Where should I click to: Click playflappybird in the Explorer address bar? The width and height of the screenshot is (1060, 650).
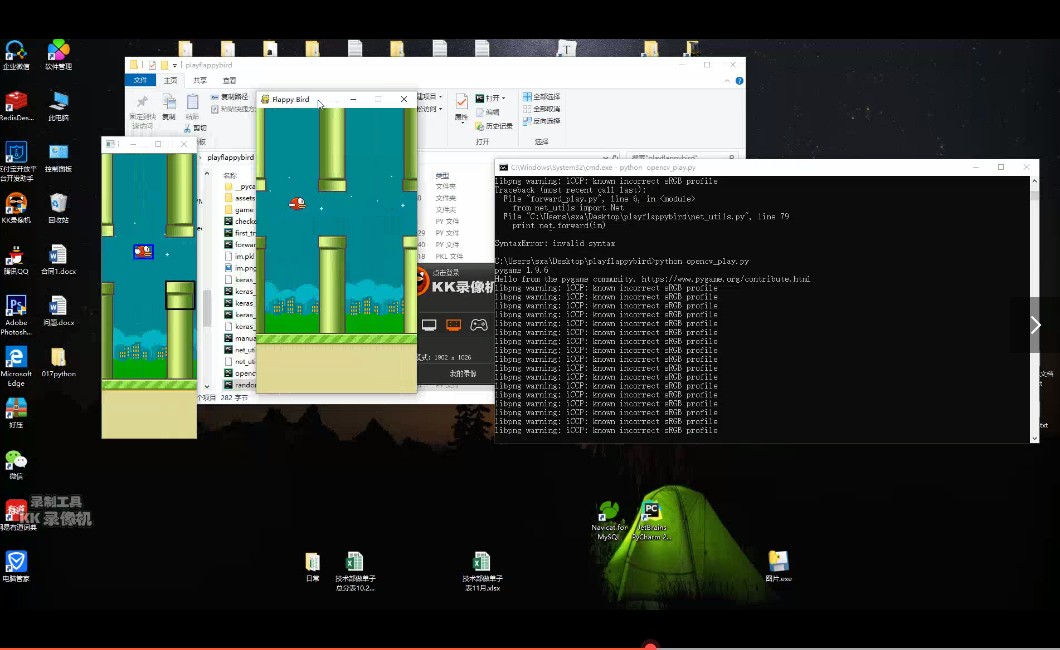[231, 157]
